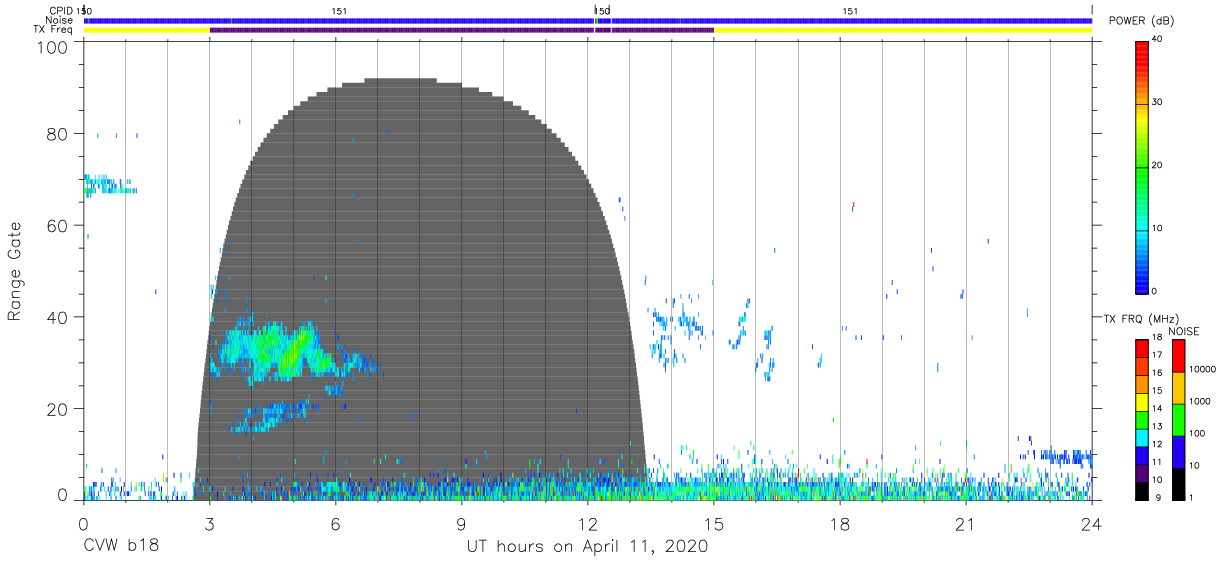Viewport: 1228px width, 567px height.
Task: Pick green segment of NOISE colorbar
Action: click(1178, 420)
